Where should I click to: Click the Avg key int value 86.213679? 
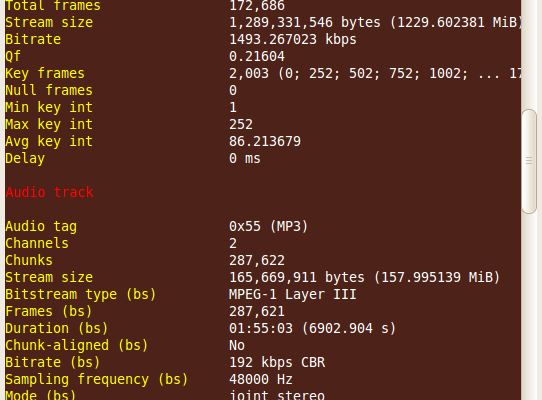265,141
